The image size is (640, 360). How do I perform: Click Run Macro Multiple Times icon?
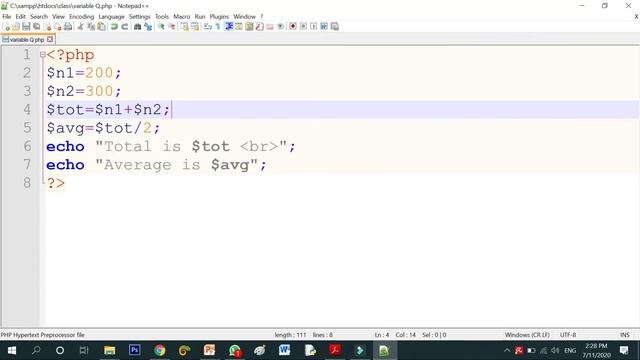(324, 27)
